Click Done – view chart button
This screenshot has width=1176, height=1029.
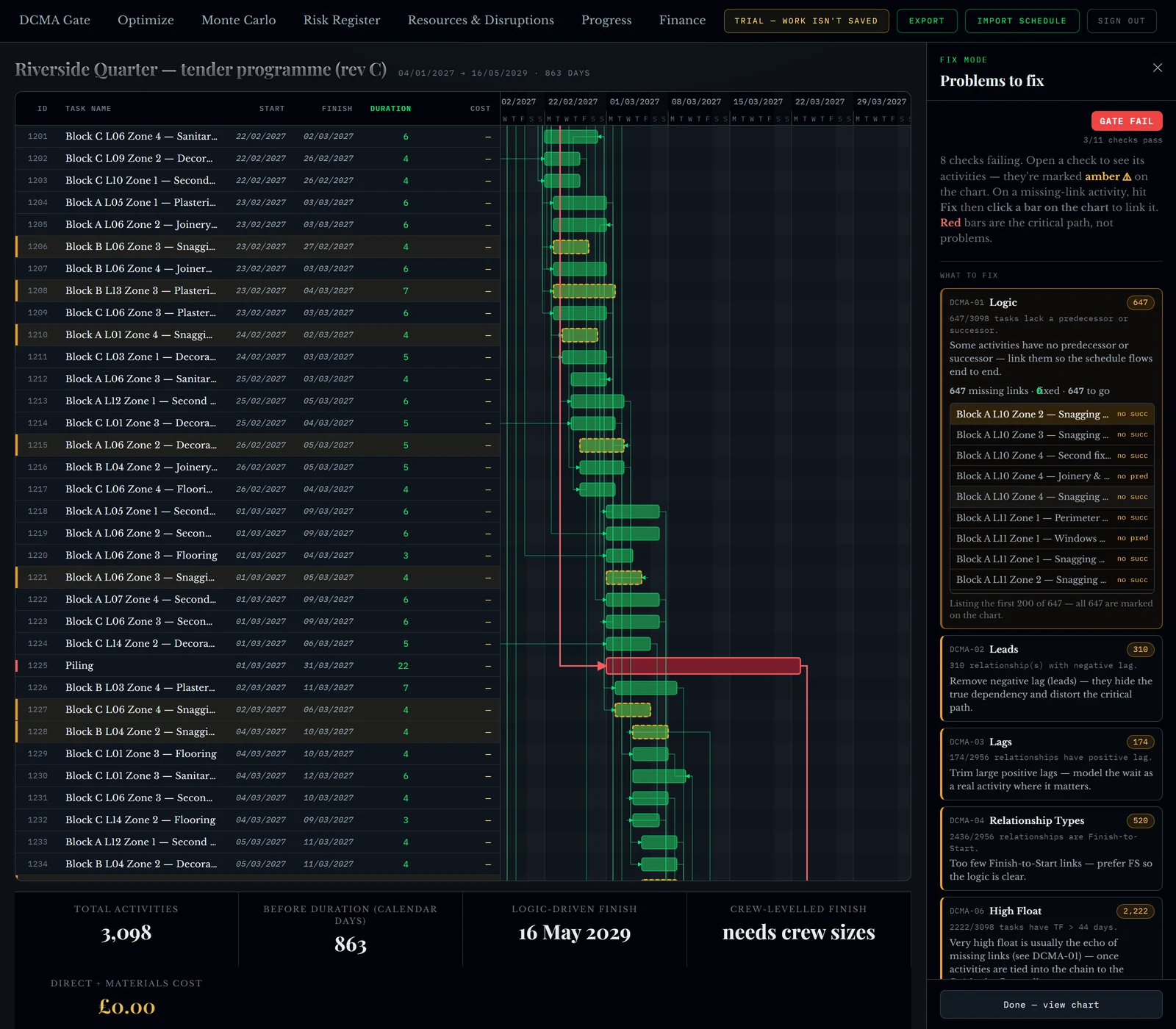[x=1051, y=1004]
